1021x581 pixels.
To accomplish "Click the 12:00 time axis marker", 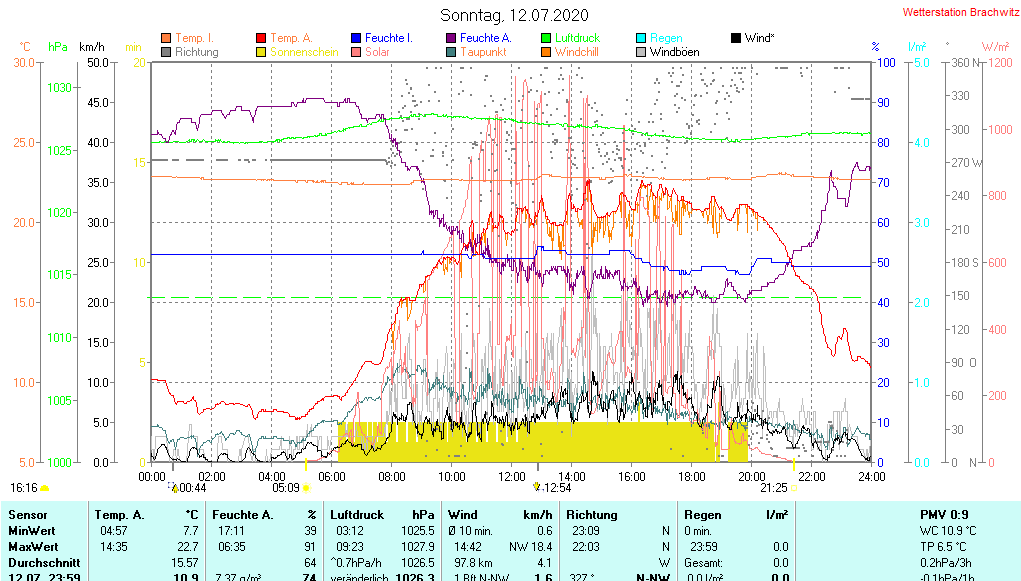I will coord(512,476).
